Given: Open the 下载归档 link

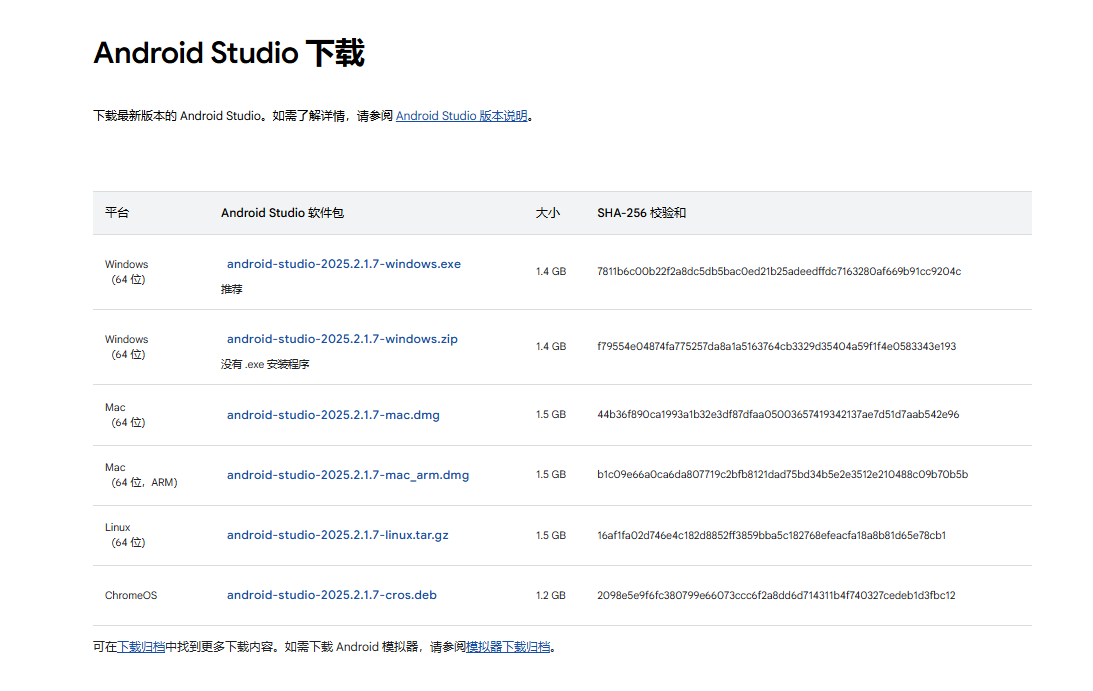Looking at the screenshot, I should coord(141,647).
